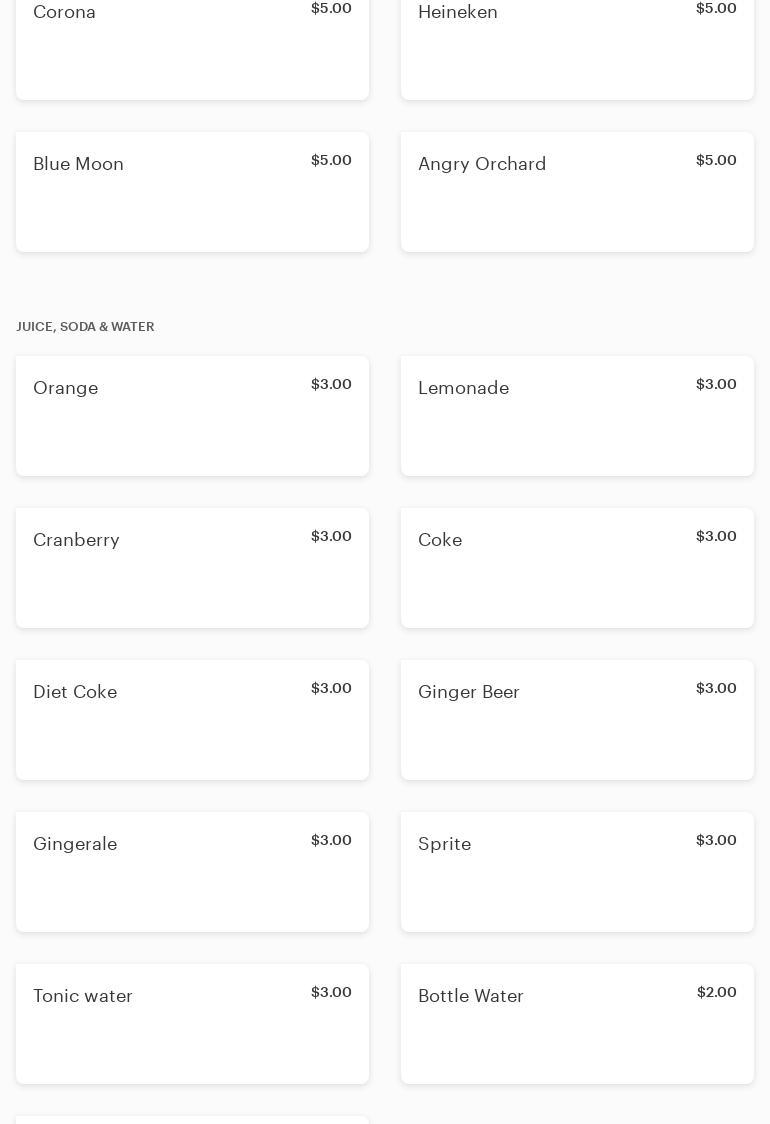Select the Cranberry juice item
This screenshot has height=1124, width=770.
(x=192, y=568)
